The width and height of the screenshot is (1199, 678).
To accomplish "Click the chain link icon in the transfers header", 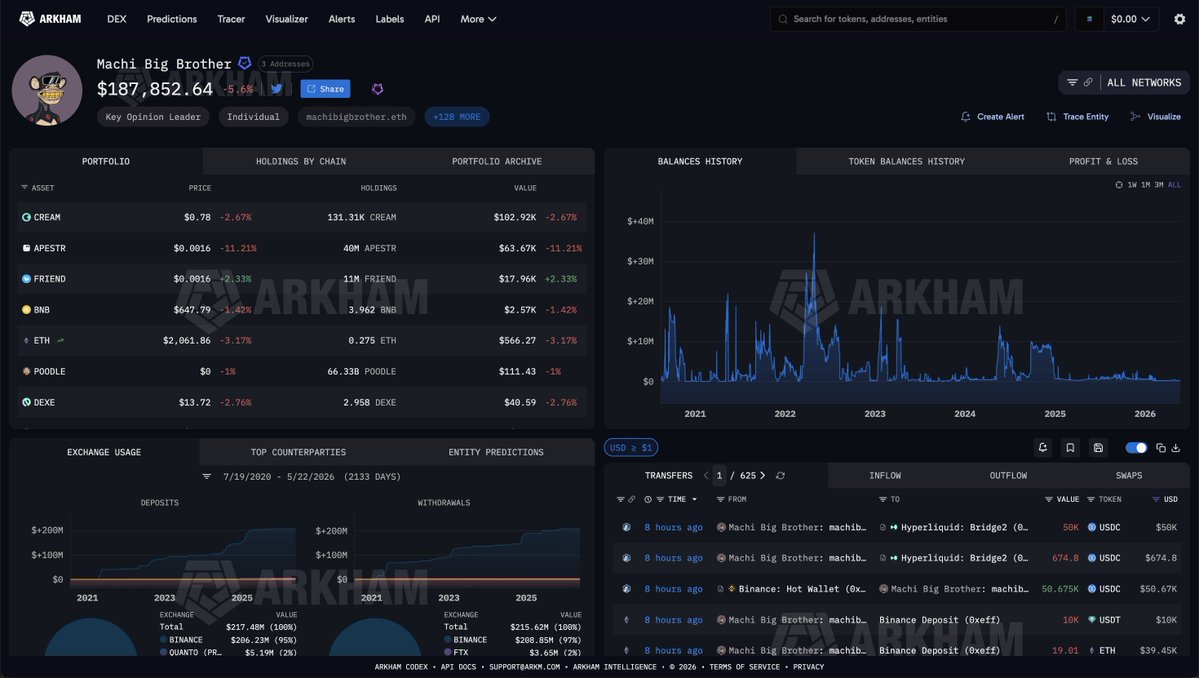I will pyautogui.click(x=632, y=499).
